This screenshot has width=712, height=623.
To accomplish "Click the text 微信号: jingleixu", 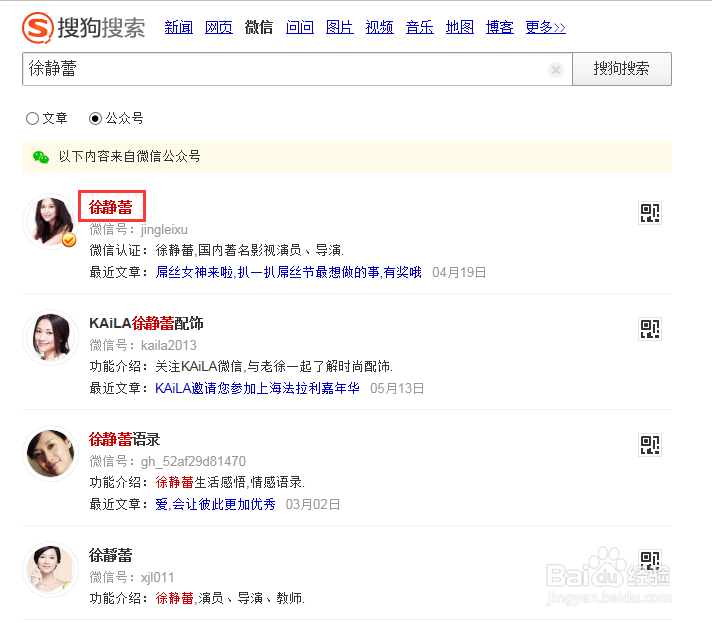I will 138,229.
